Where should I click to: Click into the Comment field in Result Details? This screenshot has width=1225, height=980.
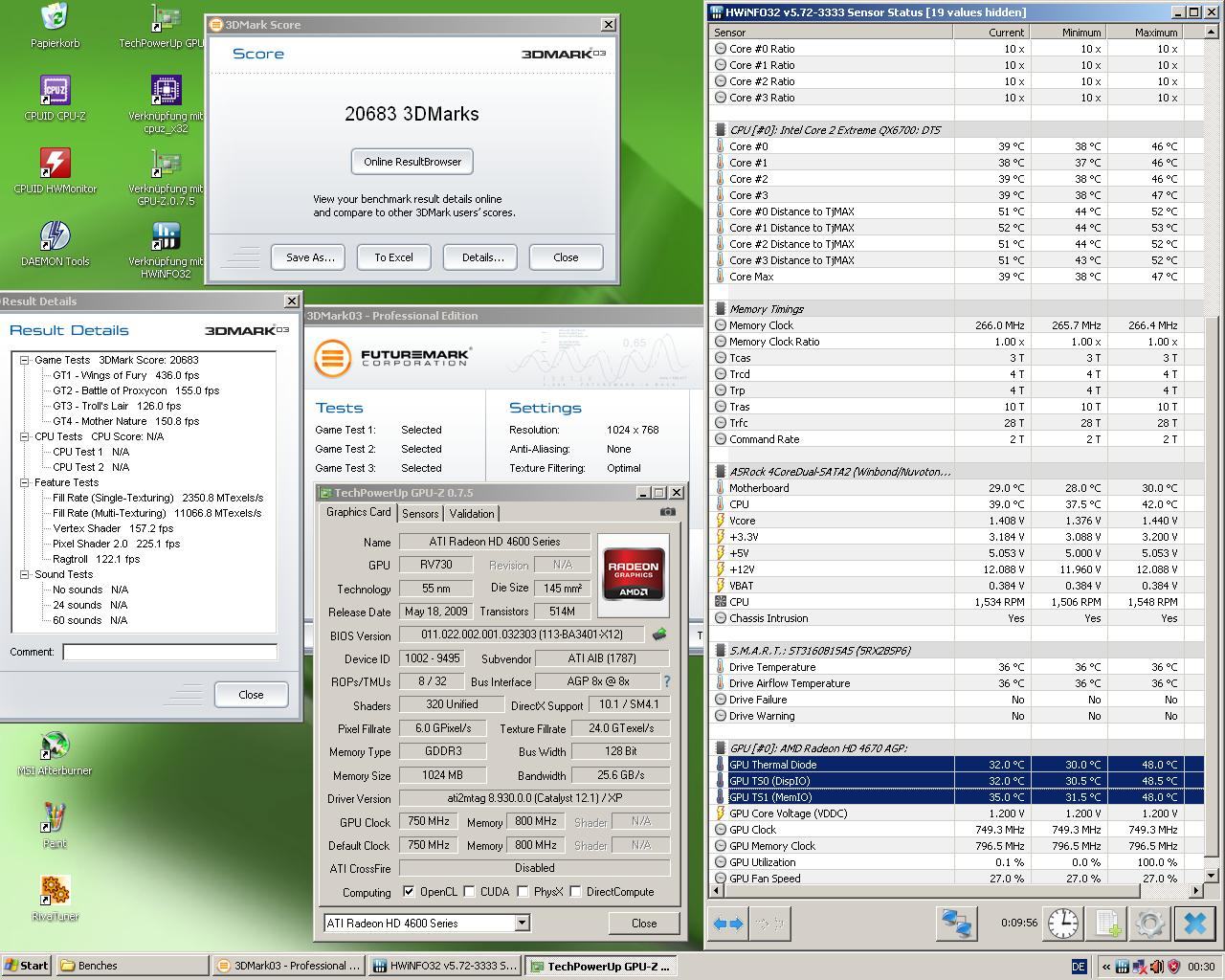click(169, 652)
